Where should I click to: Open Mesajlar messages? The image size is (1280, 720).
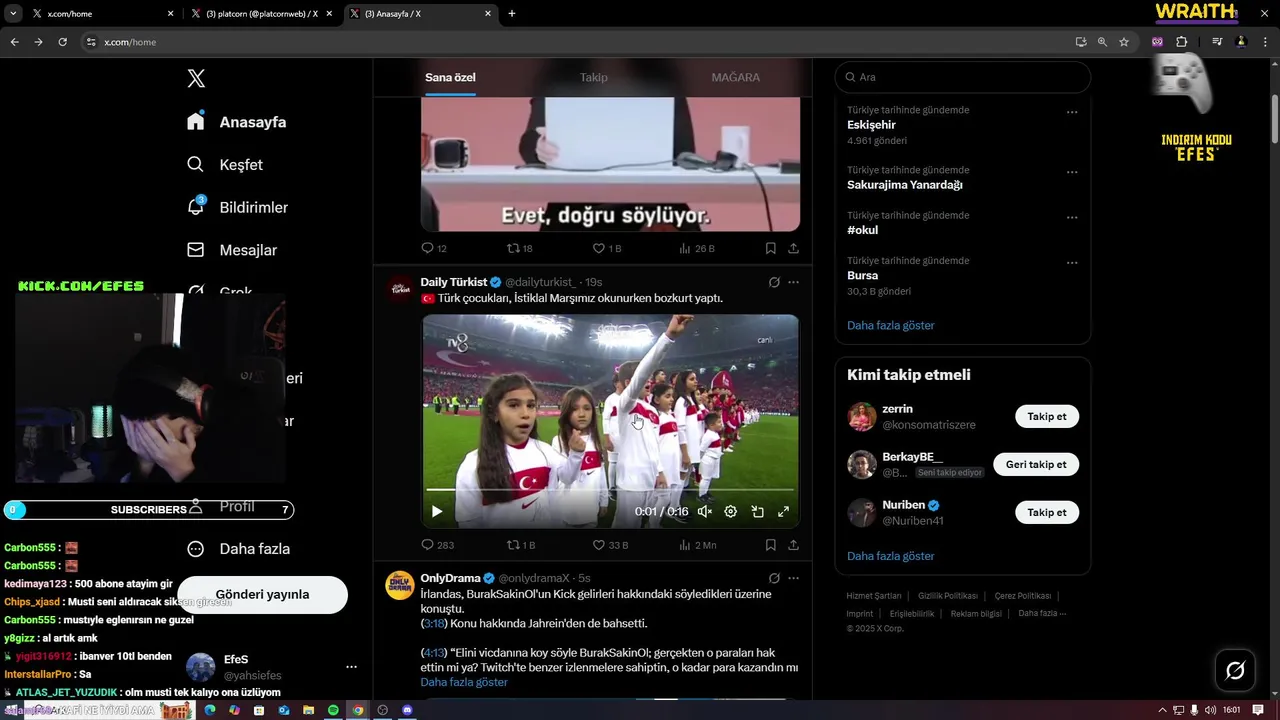[232, 250]
